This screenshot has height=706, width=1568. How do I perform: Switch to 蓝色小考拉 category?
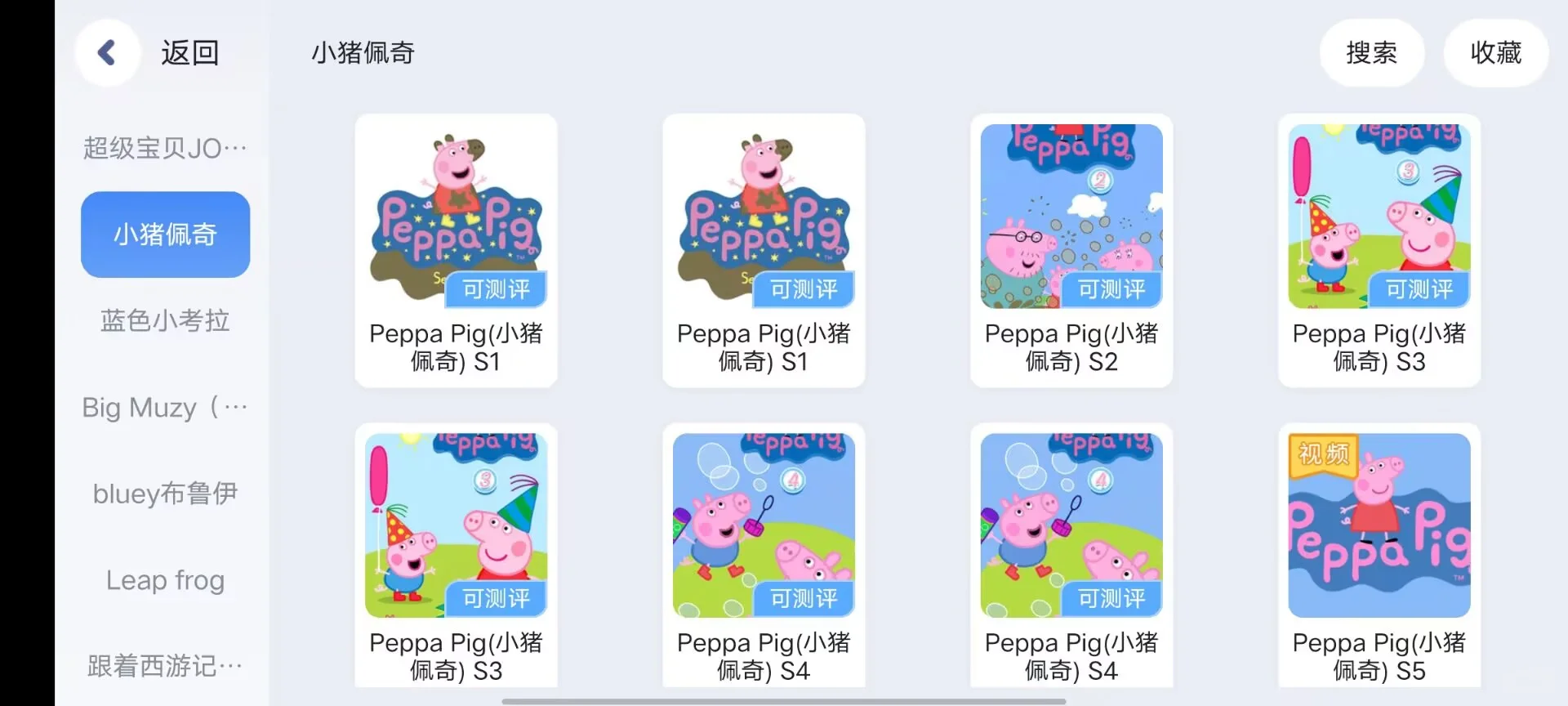click(165, 320)
